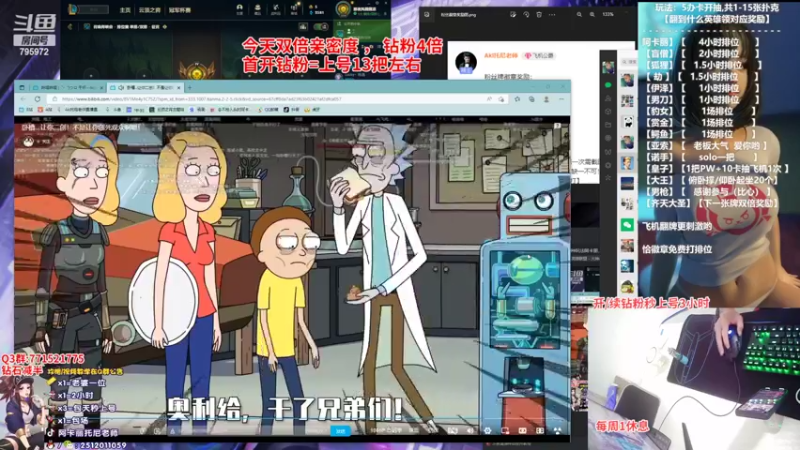Click edit image icon in Photos window
Image resolution: width=800 pixels, height=450 pixels.
(513, 15)
